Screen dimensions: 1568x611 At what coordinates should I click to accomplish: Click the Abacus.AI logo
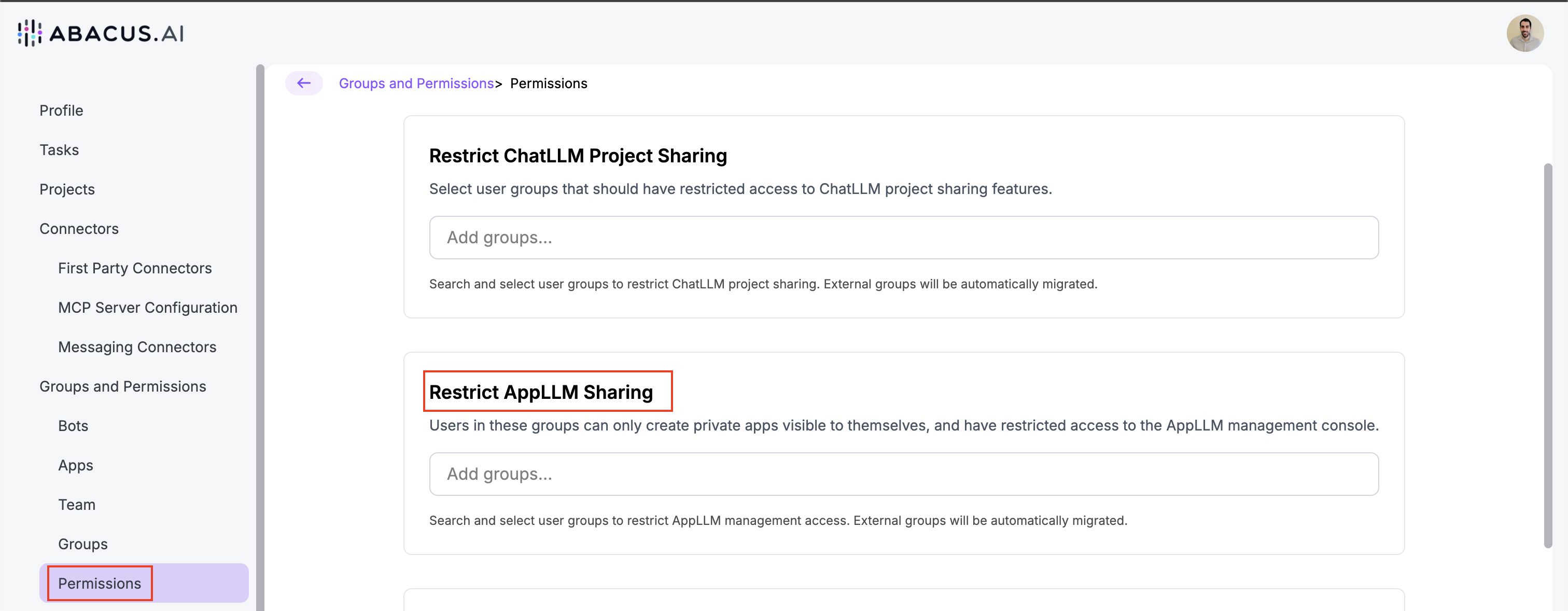(x=101, y=33)
